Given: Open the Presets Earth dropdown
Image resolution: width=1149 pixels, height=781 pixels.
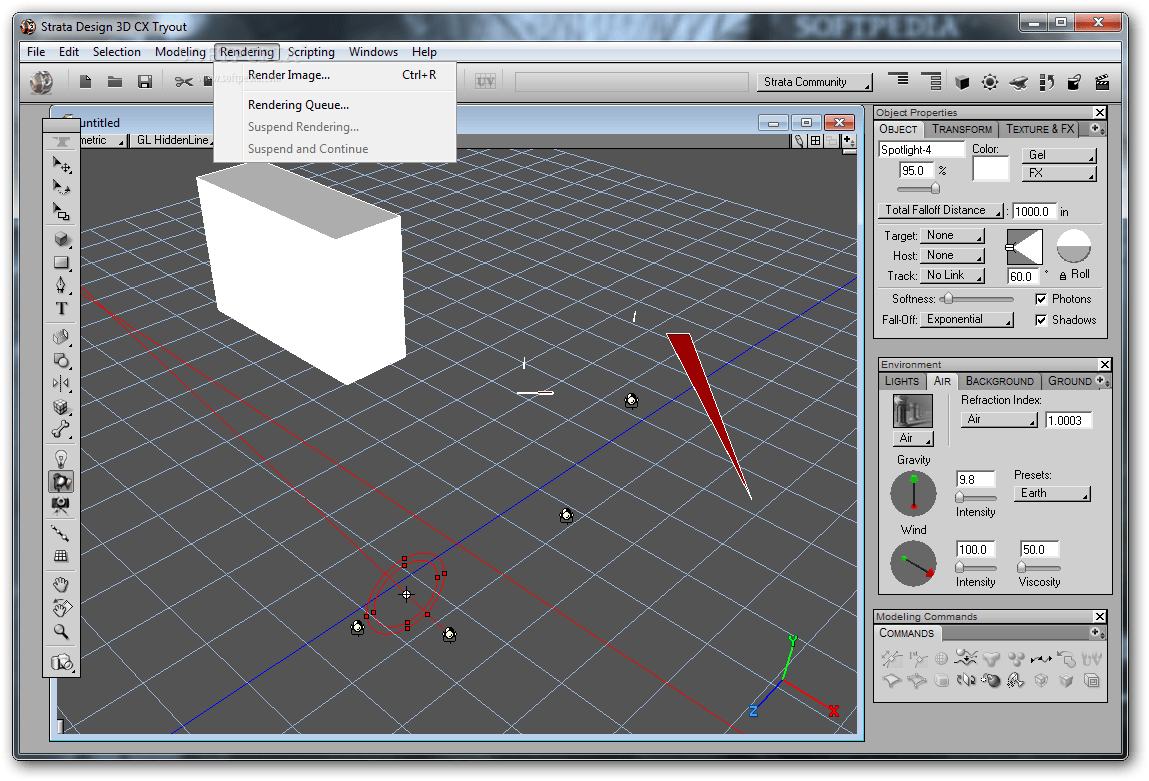Looking at the screenshot, I should [x=1052, y=493].
